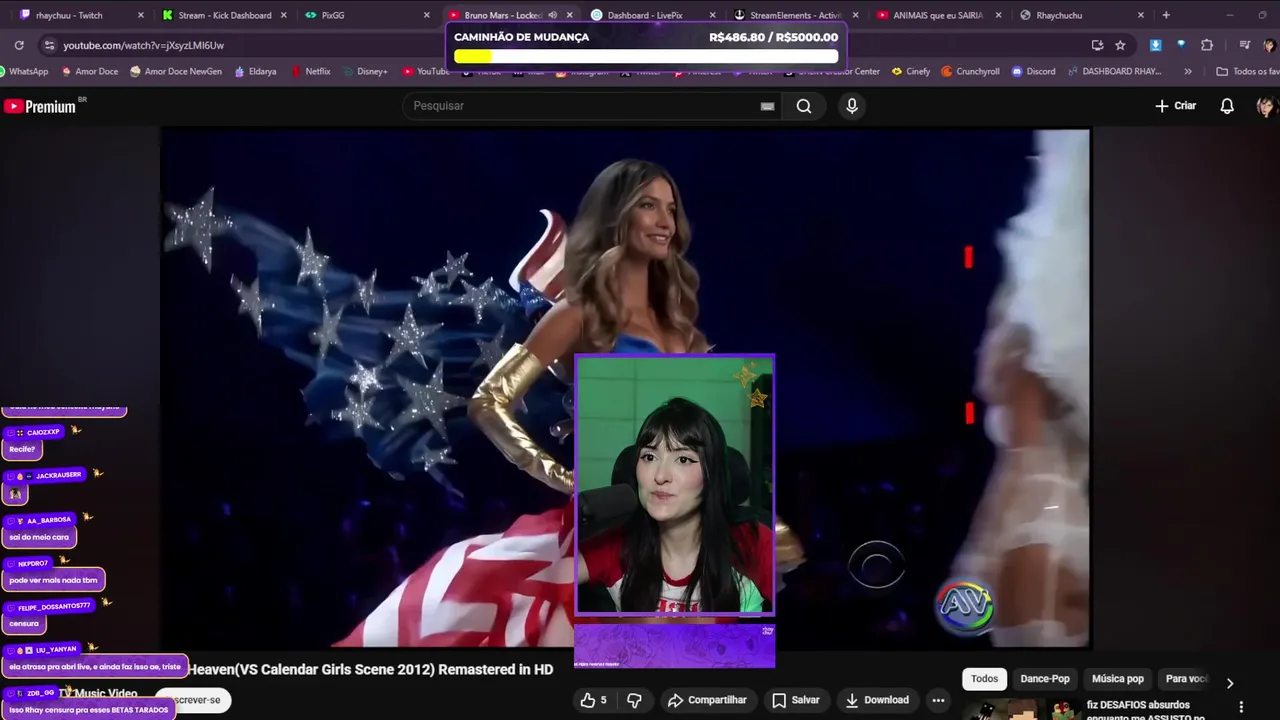Expand hidden bookmarks with the chevron
Viewport: 1280px width, 720px height.
click(x=1188, y=71)
